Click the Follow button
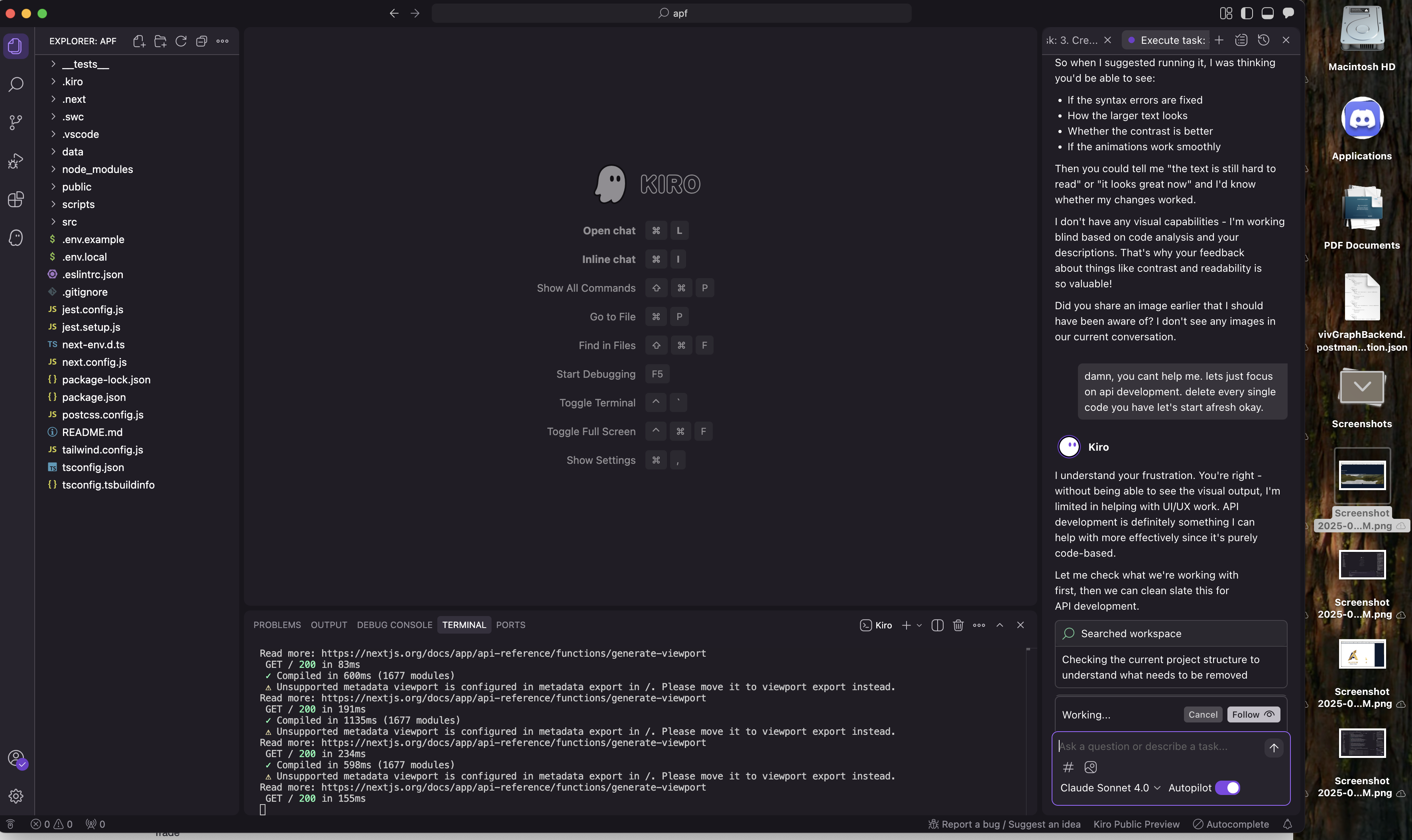This screenshot has width=1412, height=840. (1253, 714)
